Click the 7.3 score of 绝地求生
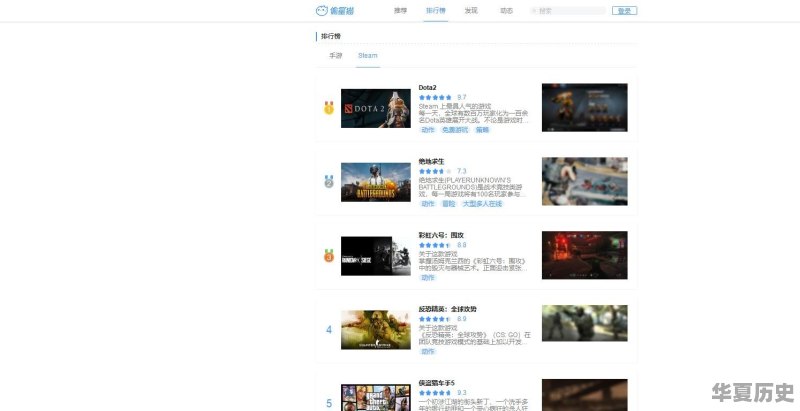Viewport: 800px width, 411px height. point(462,171)
